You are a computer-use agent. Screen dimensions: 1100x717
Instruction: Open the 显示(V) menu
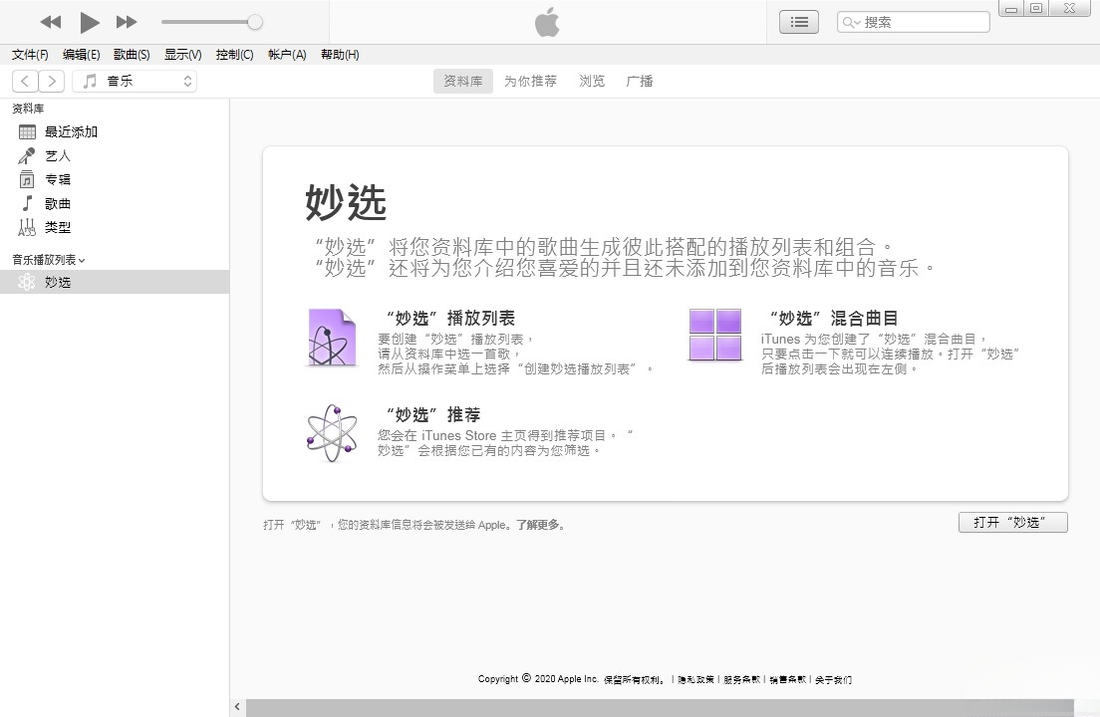point(183,55)
